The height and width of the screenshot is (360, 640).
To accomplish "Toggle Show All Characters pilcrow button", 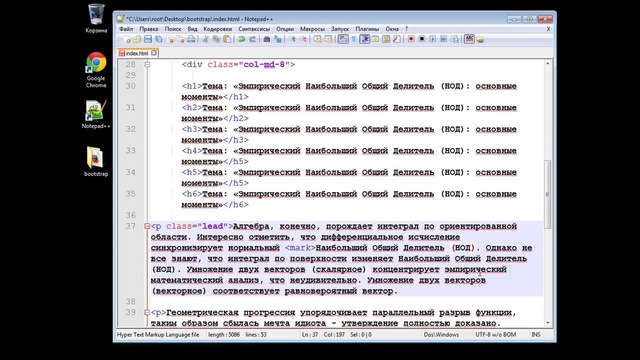I will click(x=353, y=39).
